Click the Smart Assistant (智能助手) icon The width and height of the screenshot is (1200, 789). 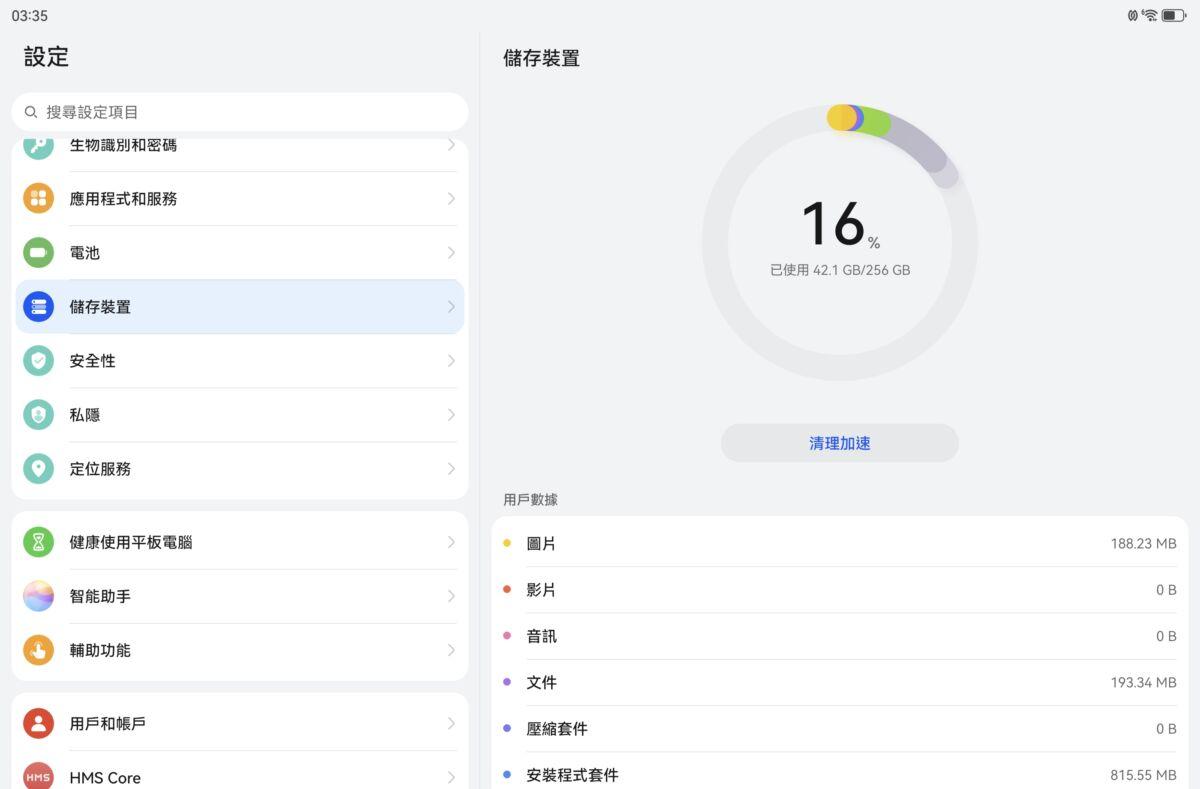(x=38, y=596)
